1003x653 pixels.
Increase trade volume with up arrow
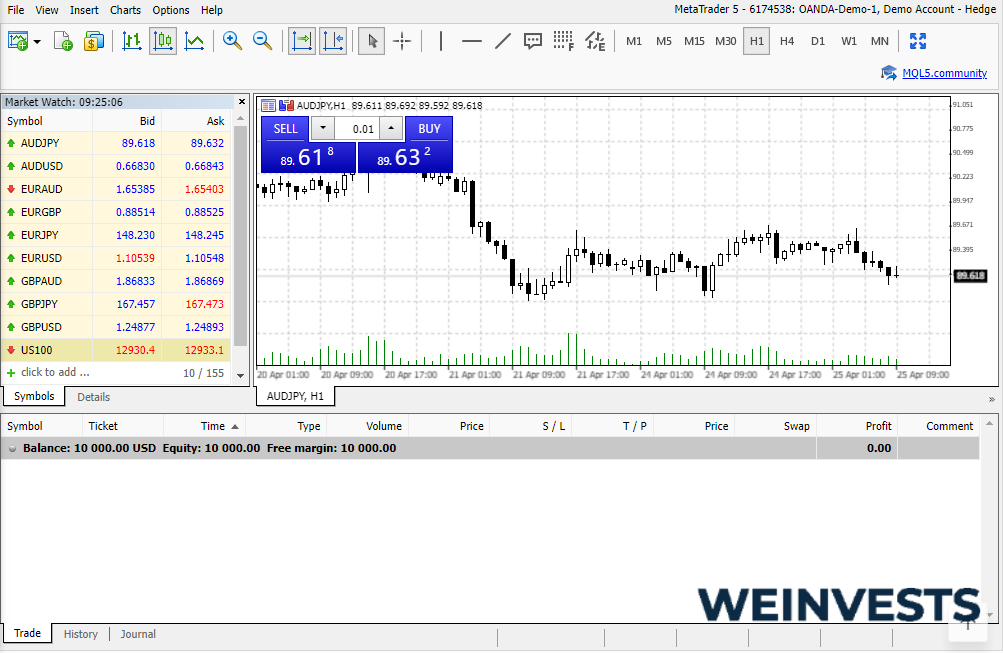[391, 128]
